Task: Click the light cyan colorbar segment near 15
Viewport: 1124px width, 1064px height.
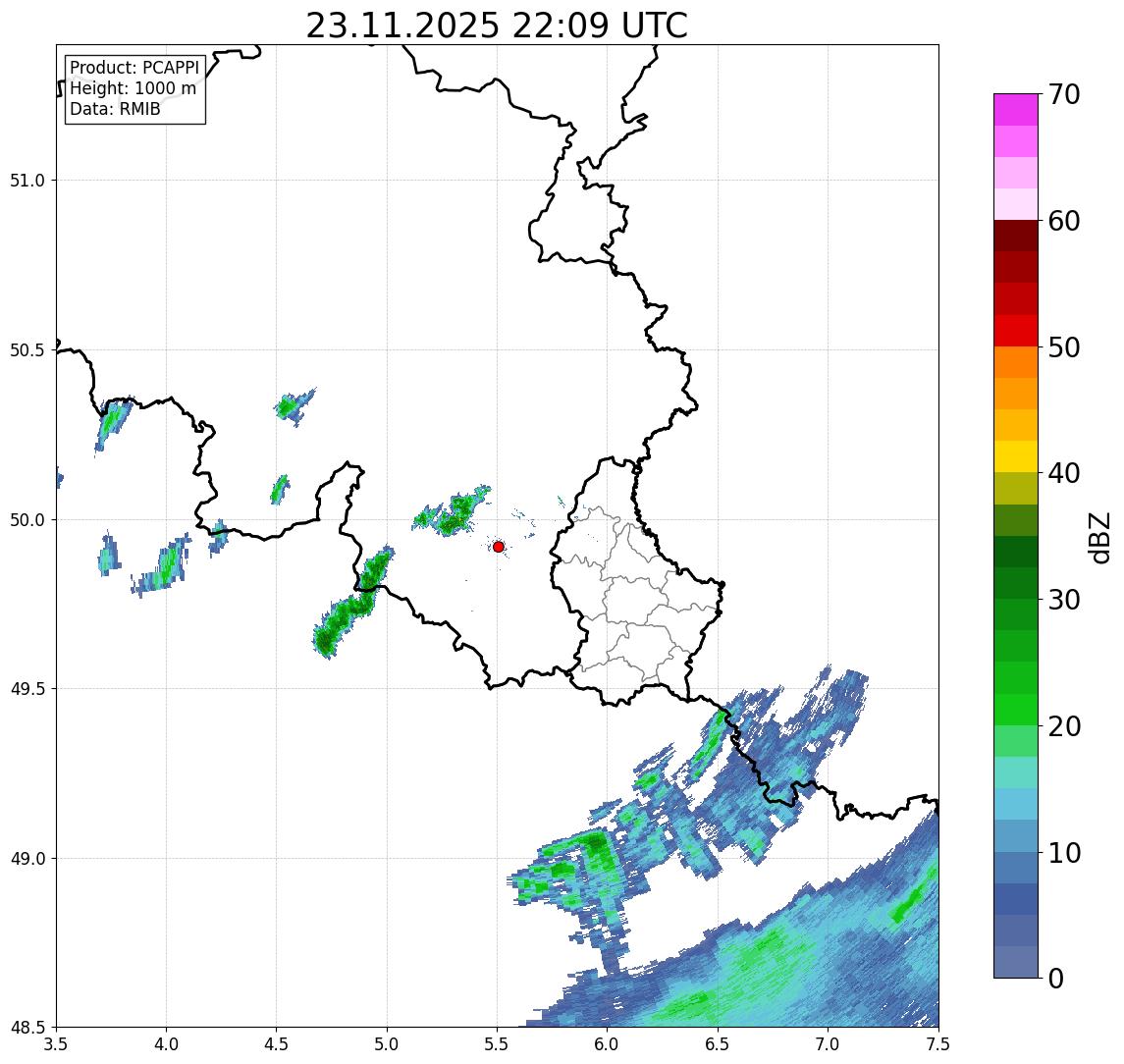Action: 1016,805
